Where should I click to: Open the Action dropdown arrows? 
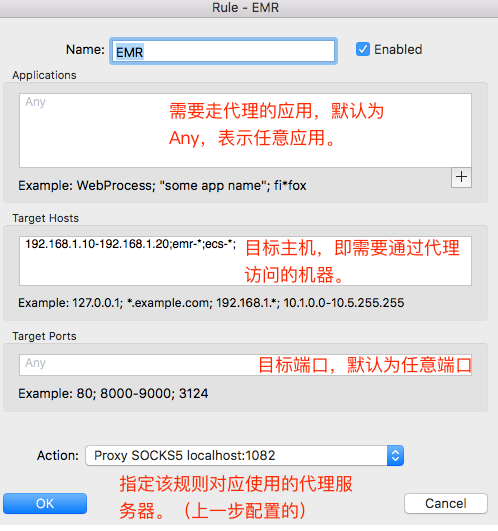coord(395,455)
